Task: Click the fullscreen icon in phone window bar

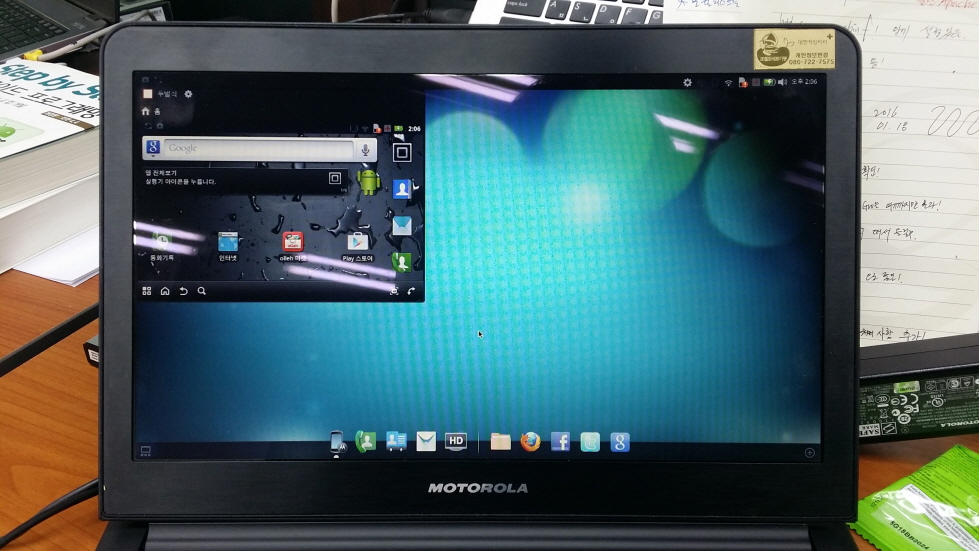Action: coord(394,291)
